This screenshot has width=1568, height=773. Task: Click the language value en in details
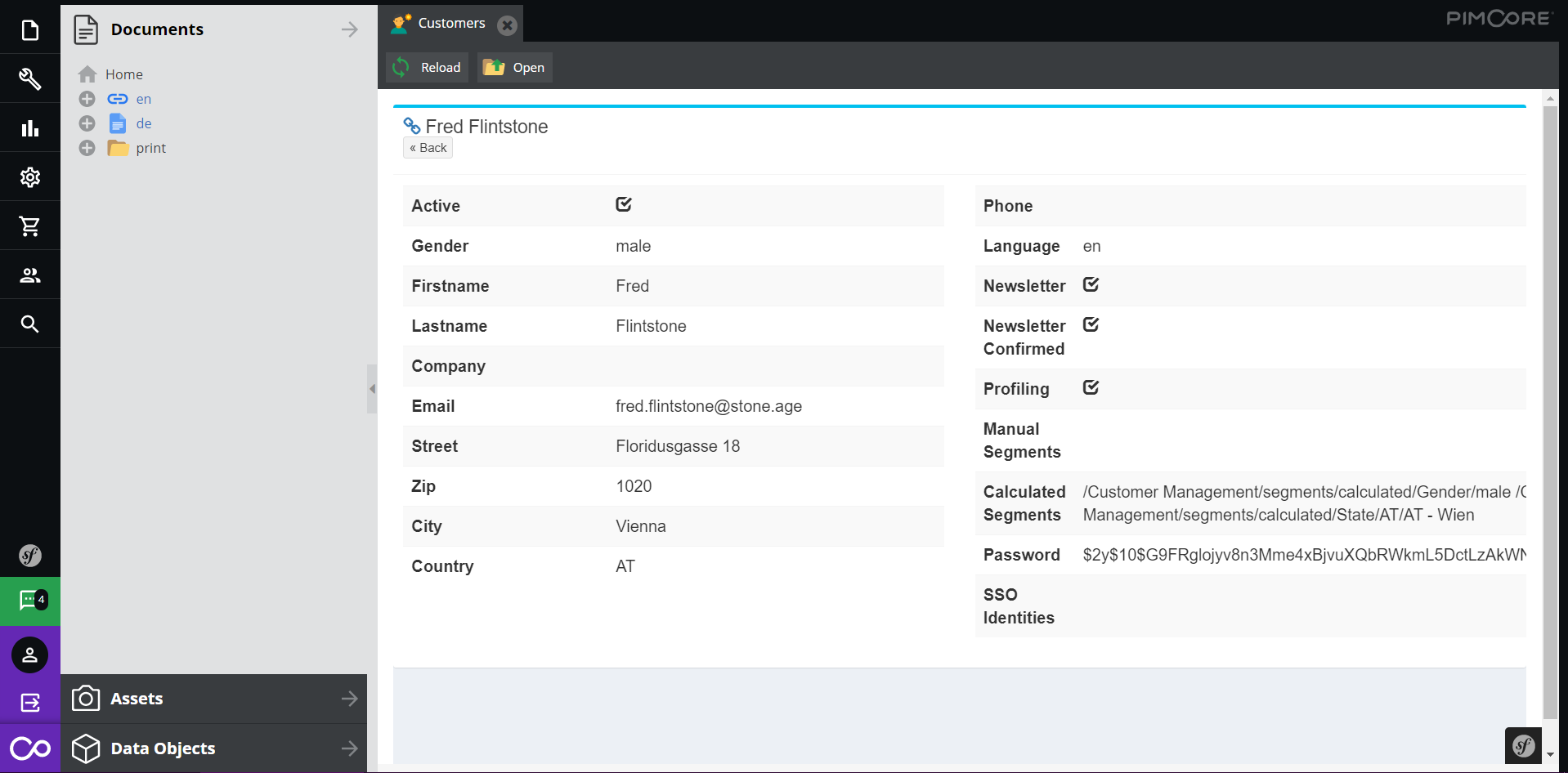(1091, 246)
